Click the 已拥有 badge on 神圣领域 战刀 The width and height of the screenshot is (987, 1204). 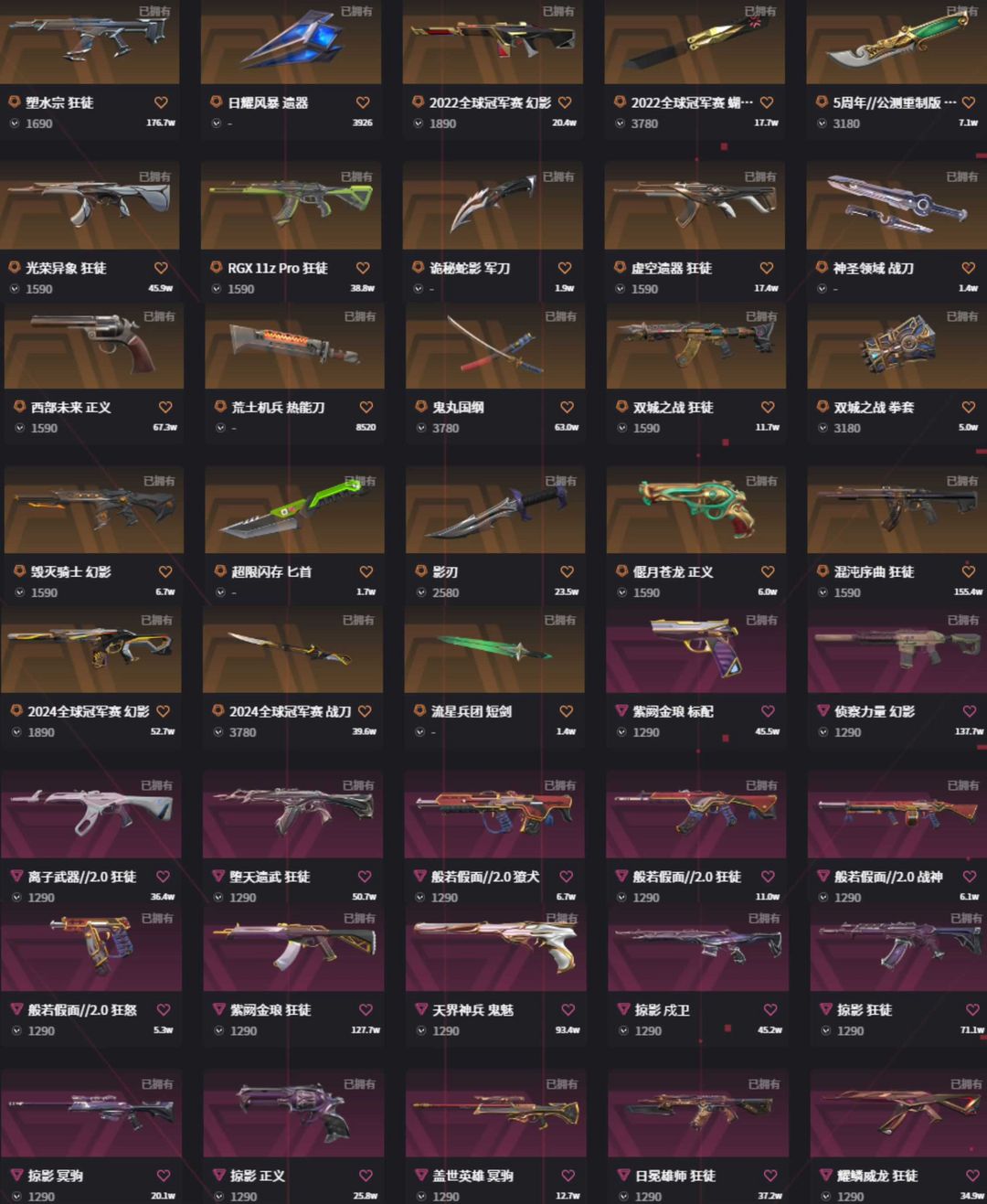point(961,176)
